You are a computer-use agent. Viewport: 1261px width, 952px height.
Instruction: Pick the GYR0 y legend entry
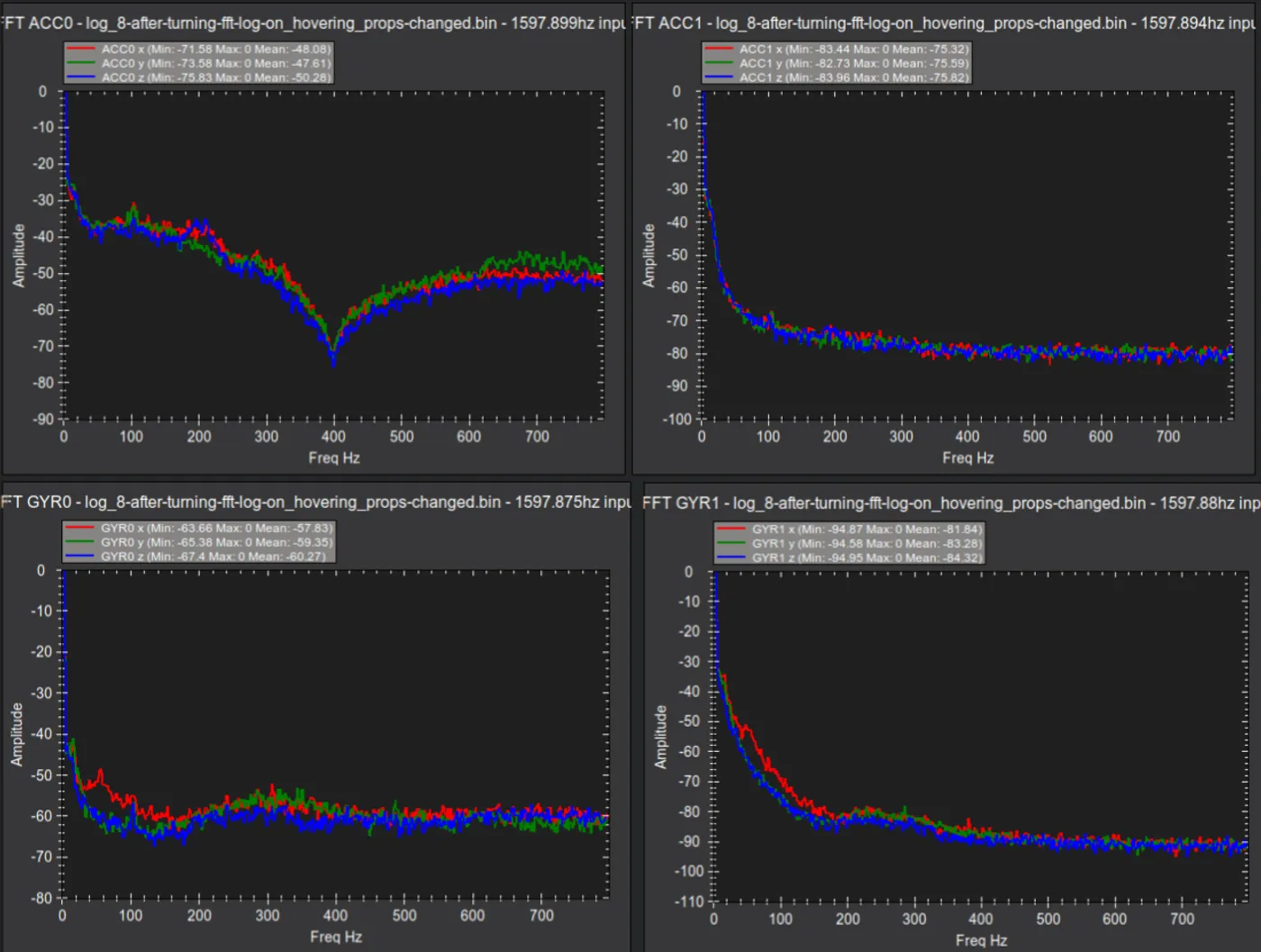(x=199, y=542)
